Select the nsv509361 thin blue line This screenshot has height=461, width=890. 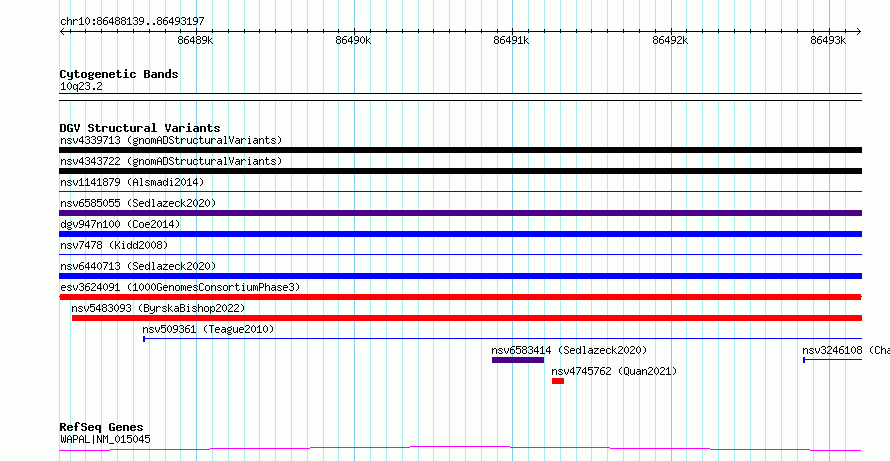click(x=502, y=339)
